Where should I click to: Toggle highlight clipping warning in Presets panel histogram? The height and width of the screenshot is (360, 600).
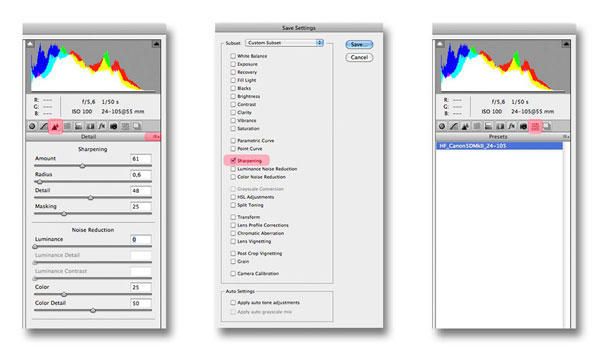click(x=566, y=44)
